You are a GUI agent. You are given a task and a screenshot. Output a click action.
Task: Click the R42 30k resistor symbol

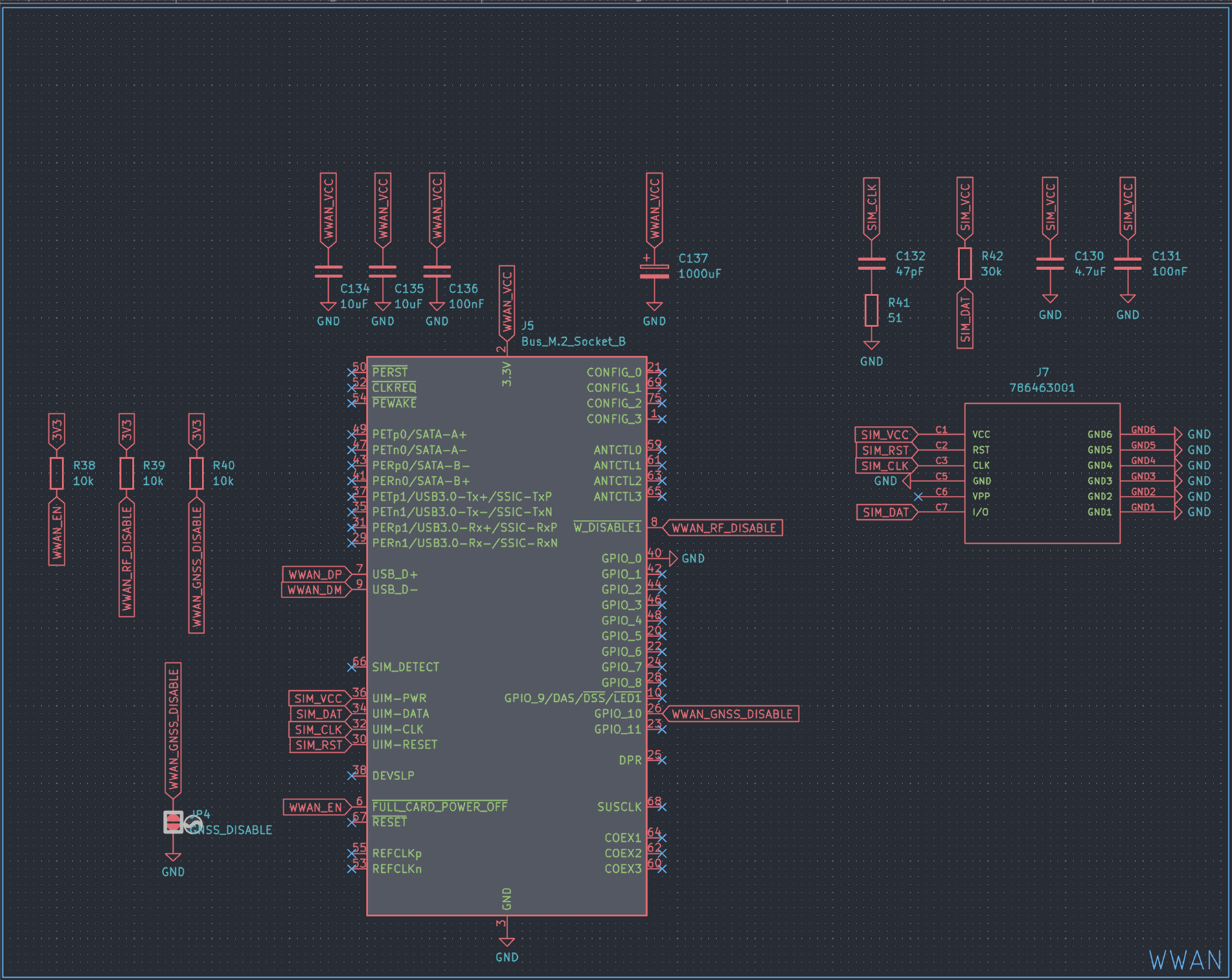[x=965, y=264]
